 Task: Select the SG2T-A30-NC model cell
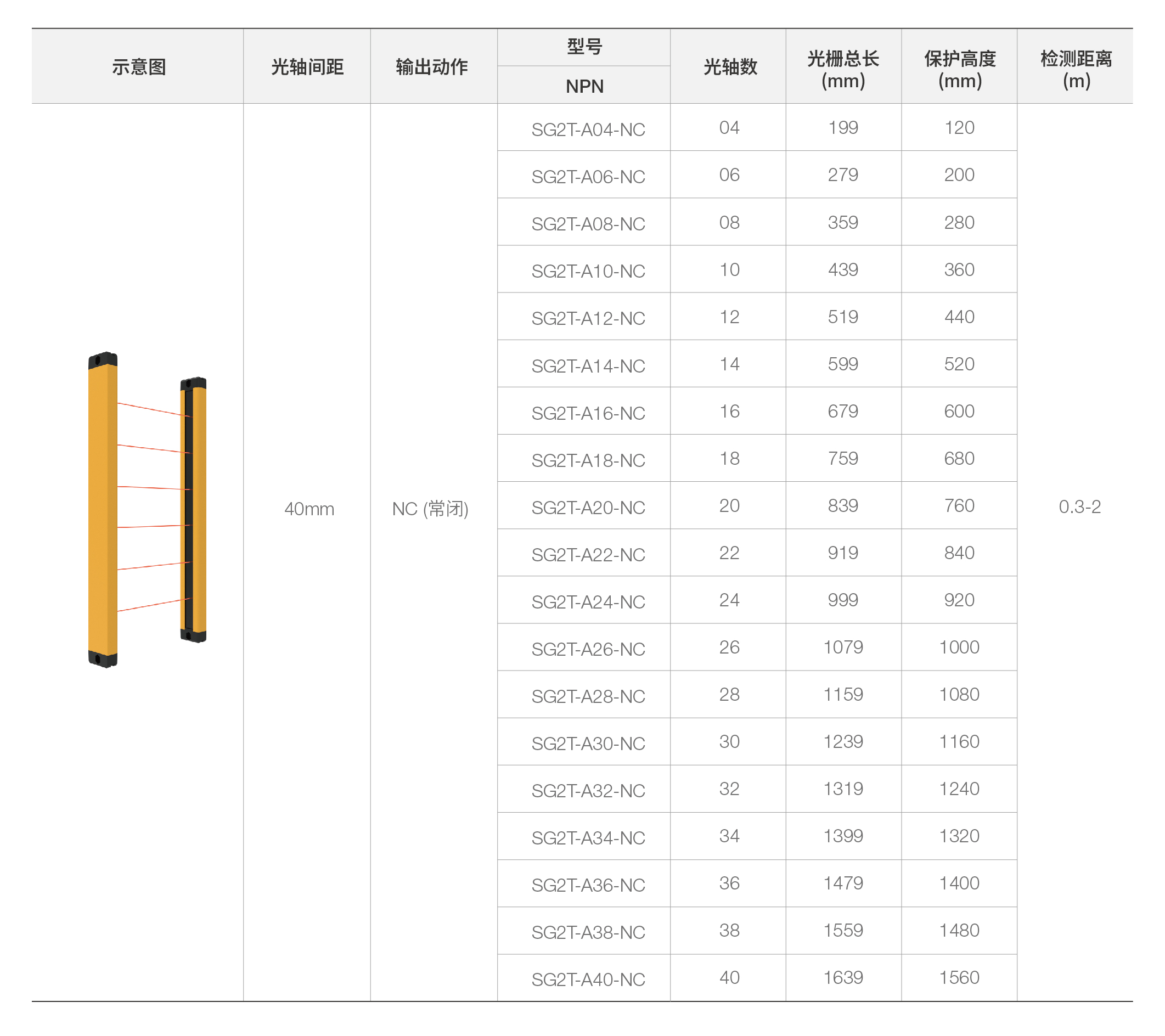(x=588, y=743)
